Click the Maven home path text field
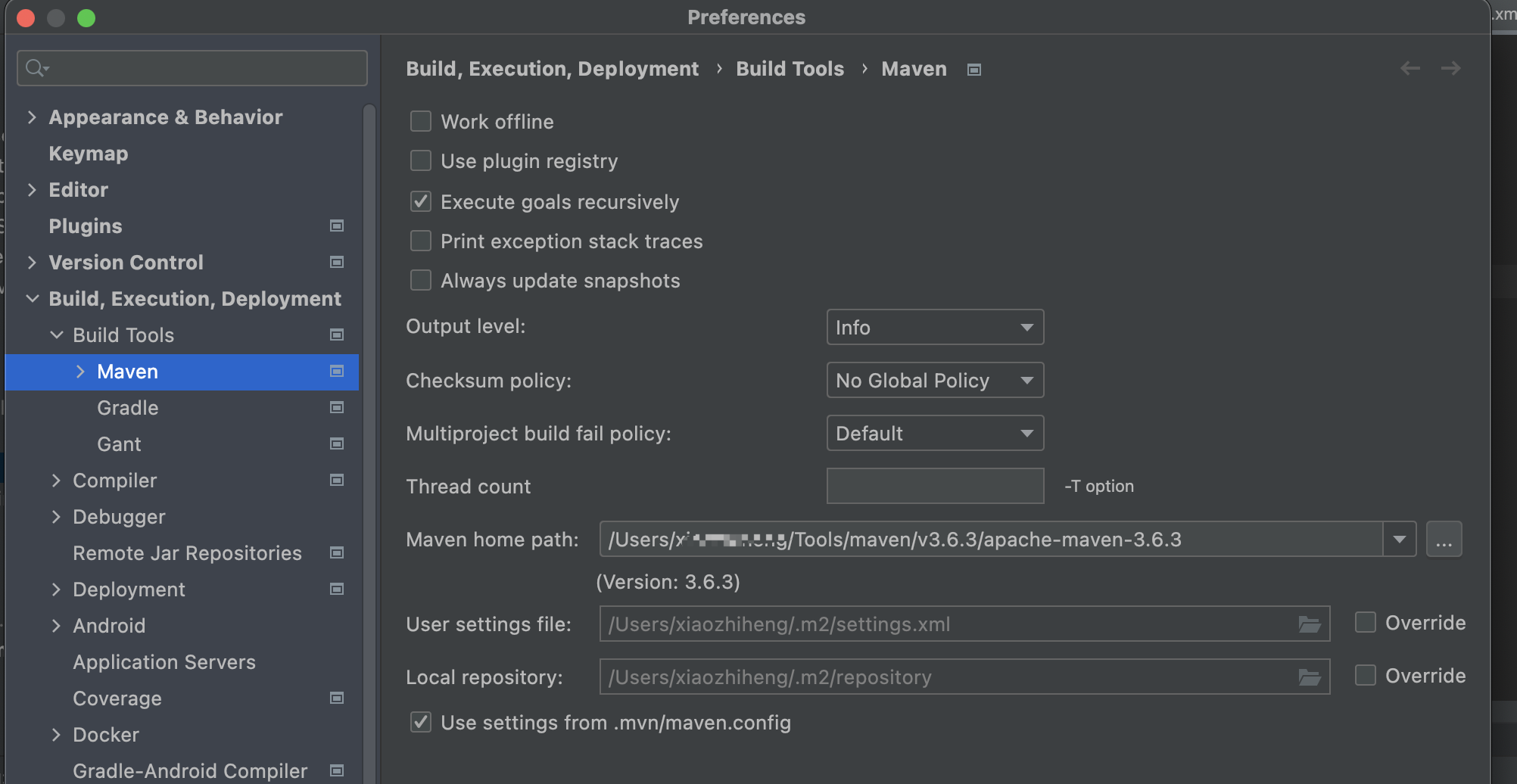The image size is (1517, 784). [x=991, y=540]
